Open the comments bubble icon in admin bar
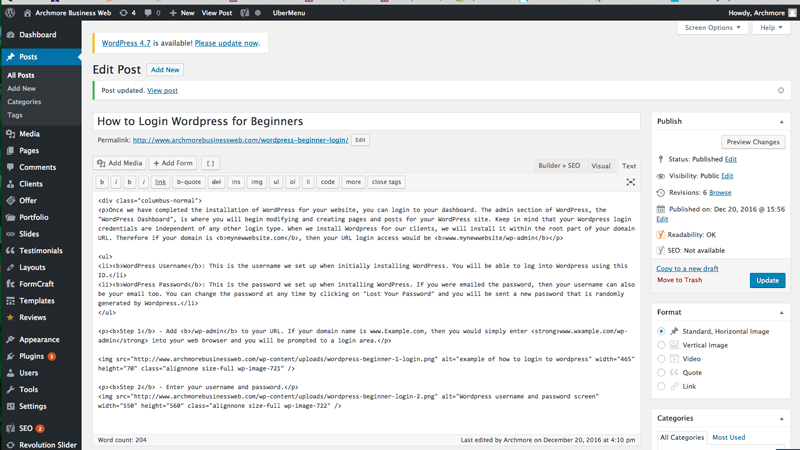 point(148,13)
